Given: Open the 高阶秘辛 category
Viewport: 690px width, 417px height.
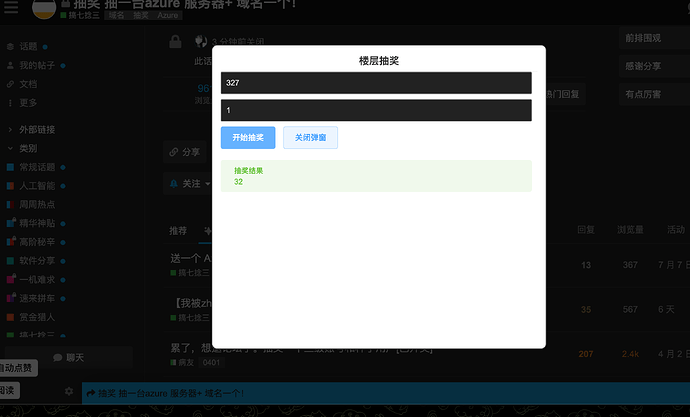Looking at the screenshot, I should 37,242.
